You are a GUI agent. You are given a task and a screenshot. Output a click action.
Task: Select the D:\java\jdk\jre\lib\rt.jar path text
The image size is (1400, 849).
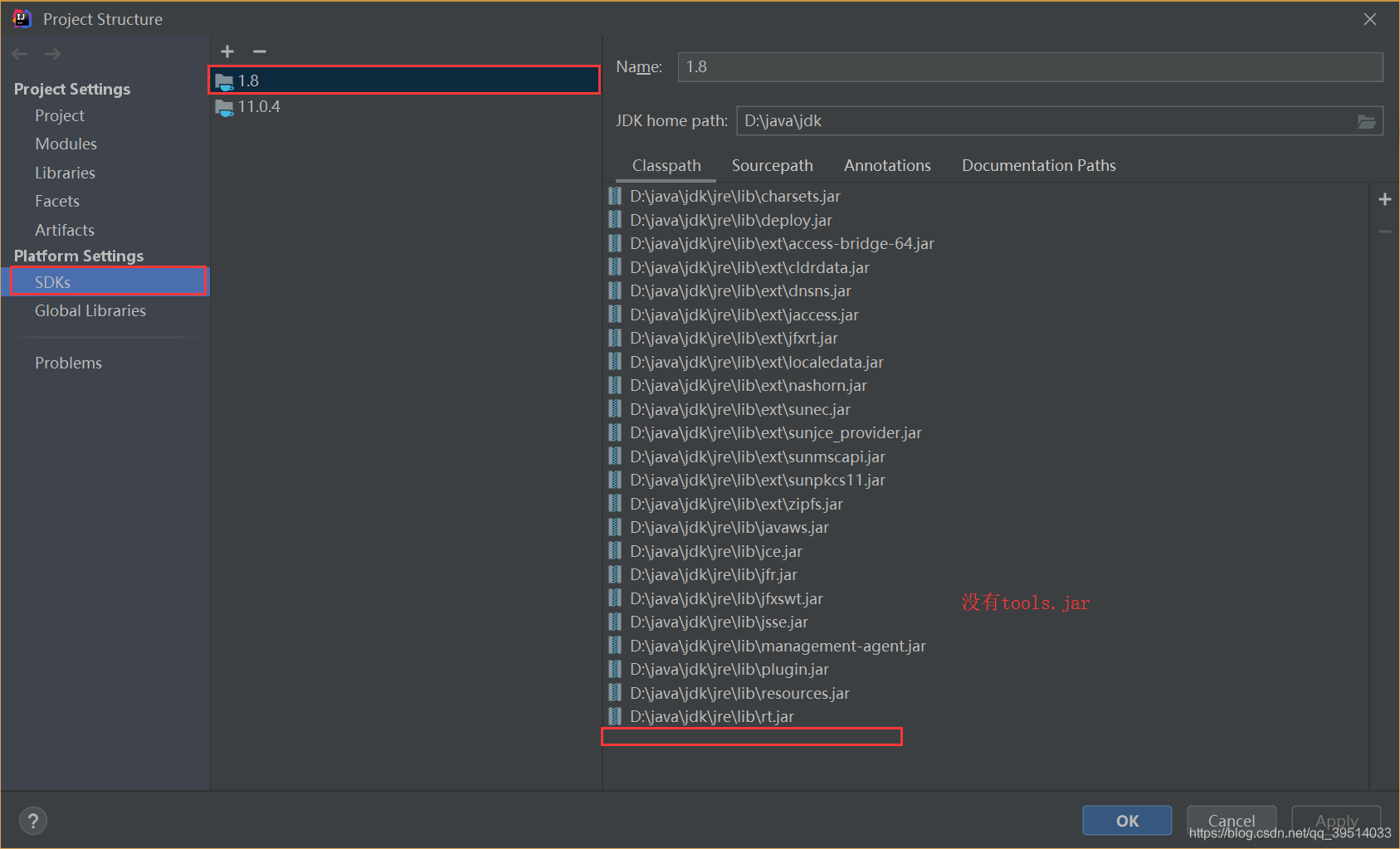click(x=712, y=716)
